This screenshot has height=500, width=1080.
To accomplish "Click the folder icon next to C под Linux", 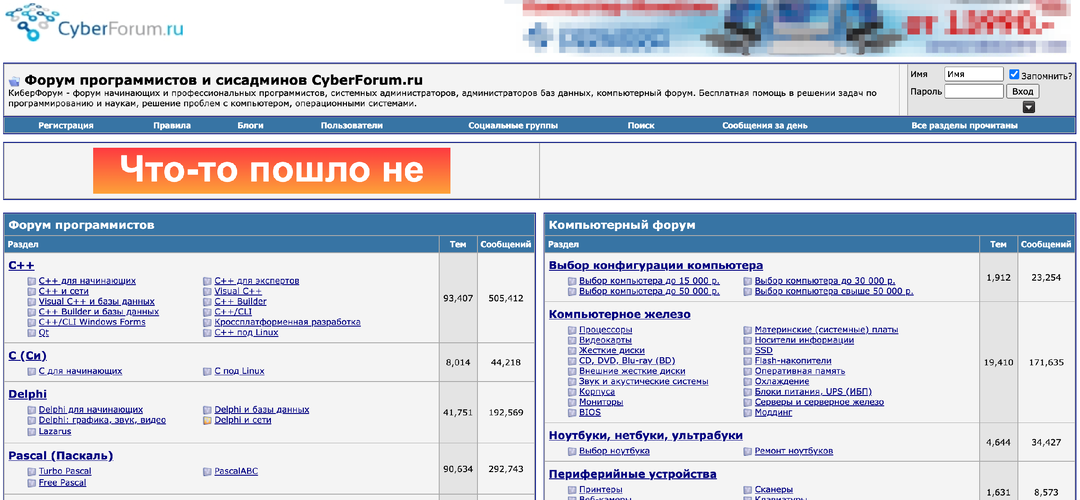I will (x=207, y=371).
